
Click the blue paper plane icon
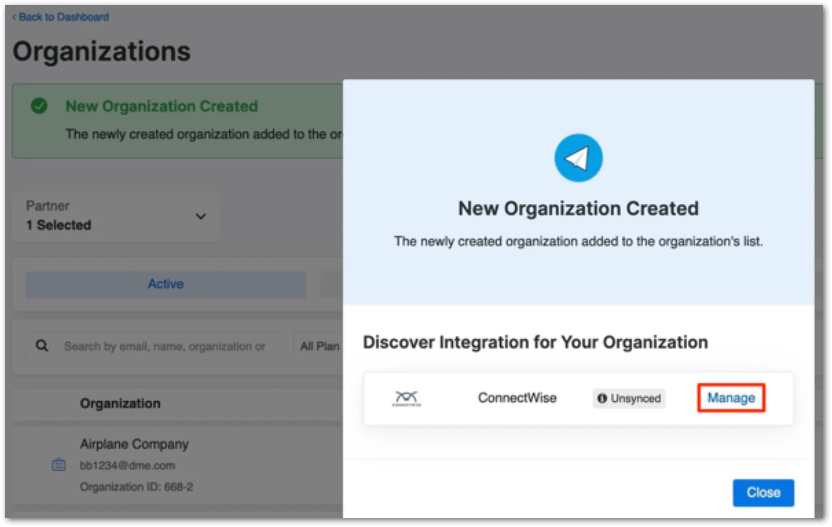coord(578,158)
